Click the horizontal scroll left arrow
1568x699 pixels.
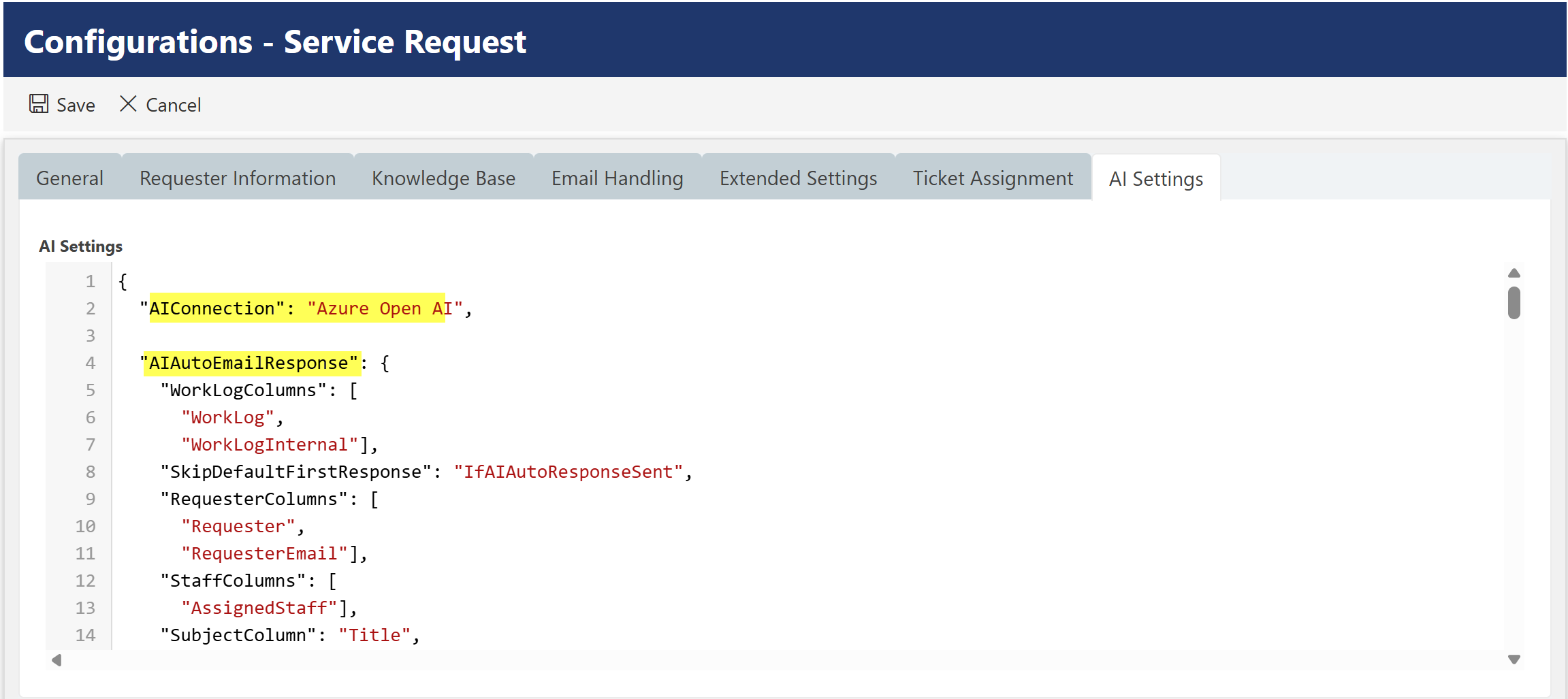pos(57,660)
